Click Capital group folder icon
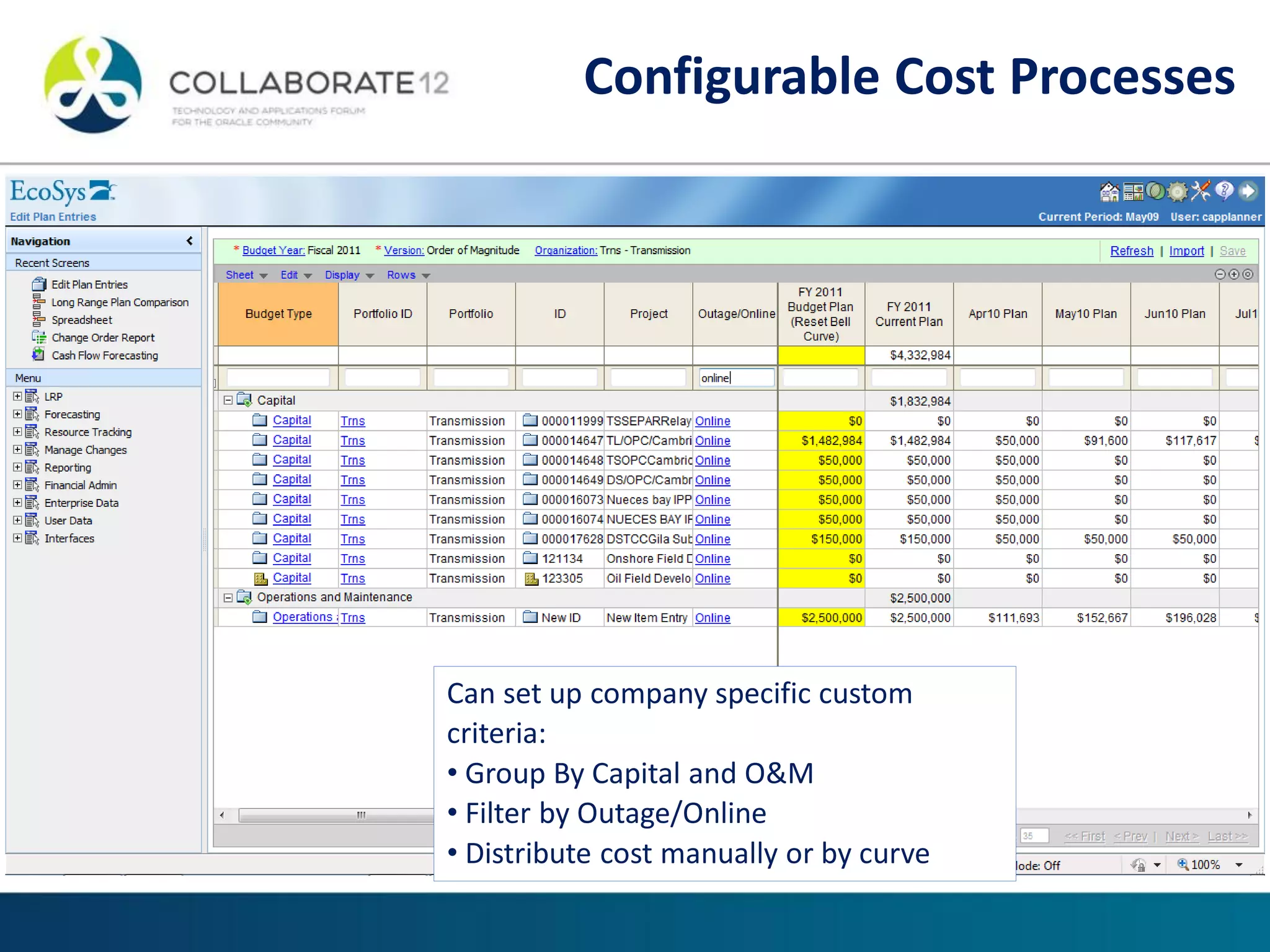This screenshot has height=952, width=1270. [244, 400]
